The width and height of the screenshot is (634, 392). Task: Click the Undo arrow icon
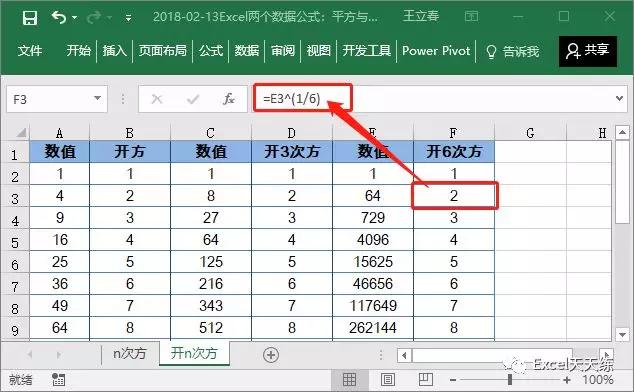59,17
